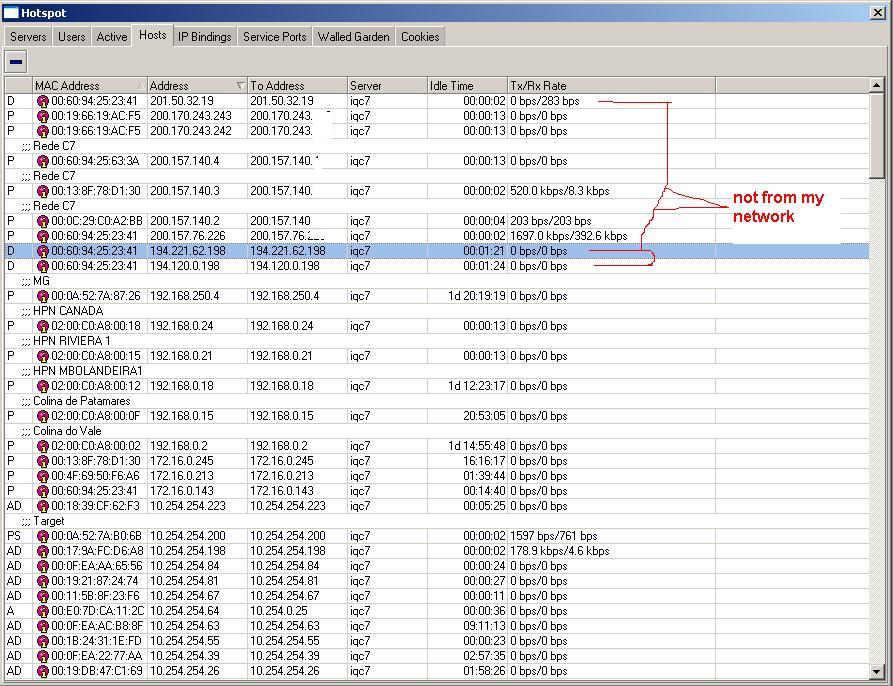Click host icon for address 172.16.0.213
Image resolution: width=893 pixels, height=686 pixels.
point(43,476)
